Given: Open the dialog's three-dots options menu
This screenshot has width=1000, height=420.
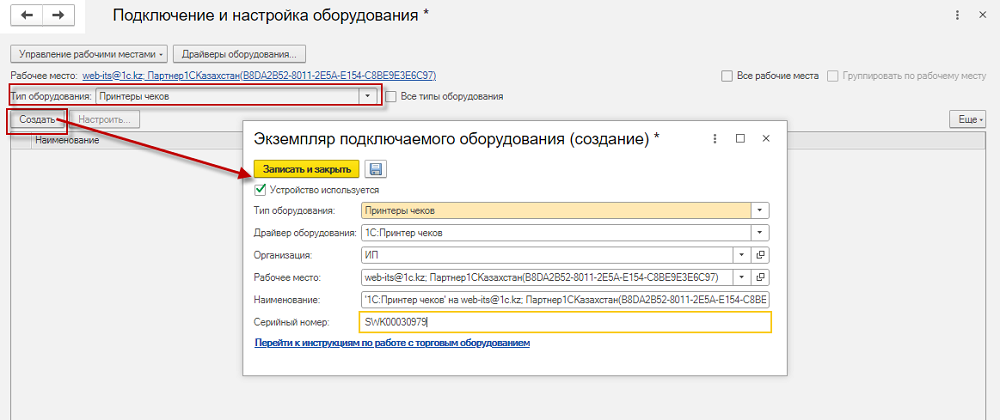Looking at the screenshot, I should click(716, 138).
